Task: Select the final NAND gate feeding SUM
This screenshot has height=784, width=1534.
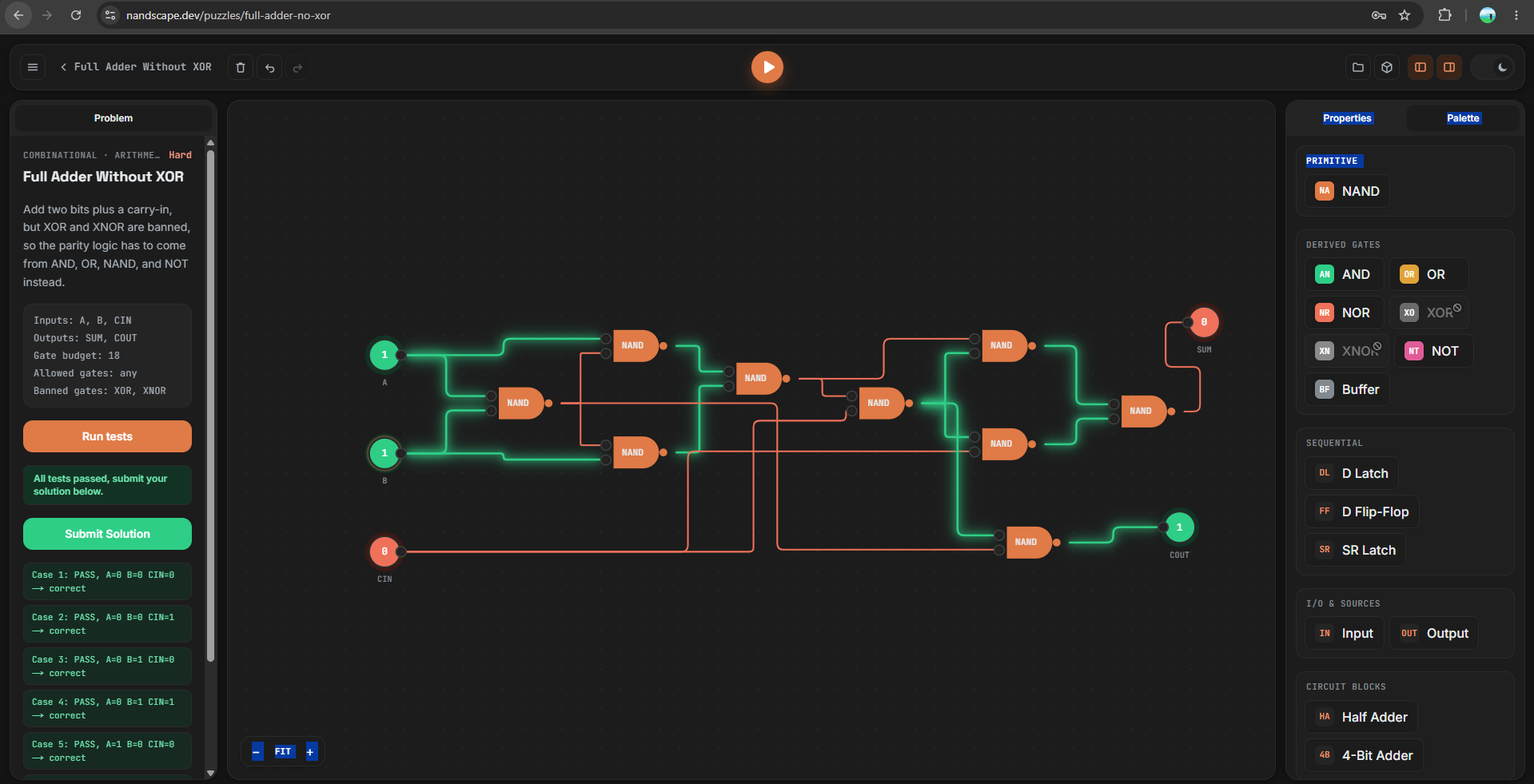Action: coord(1143,412)
